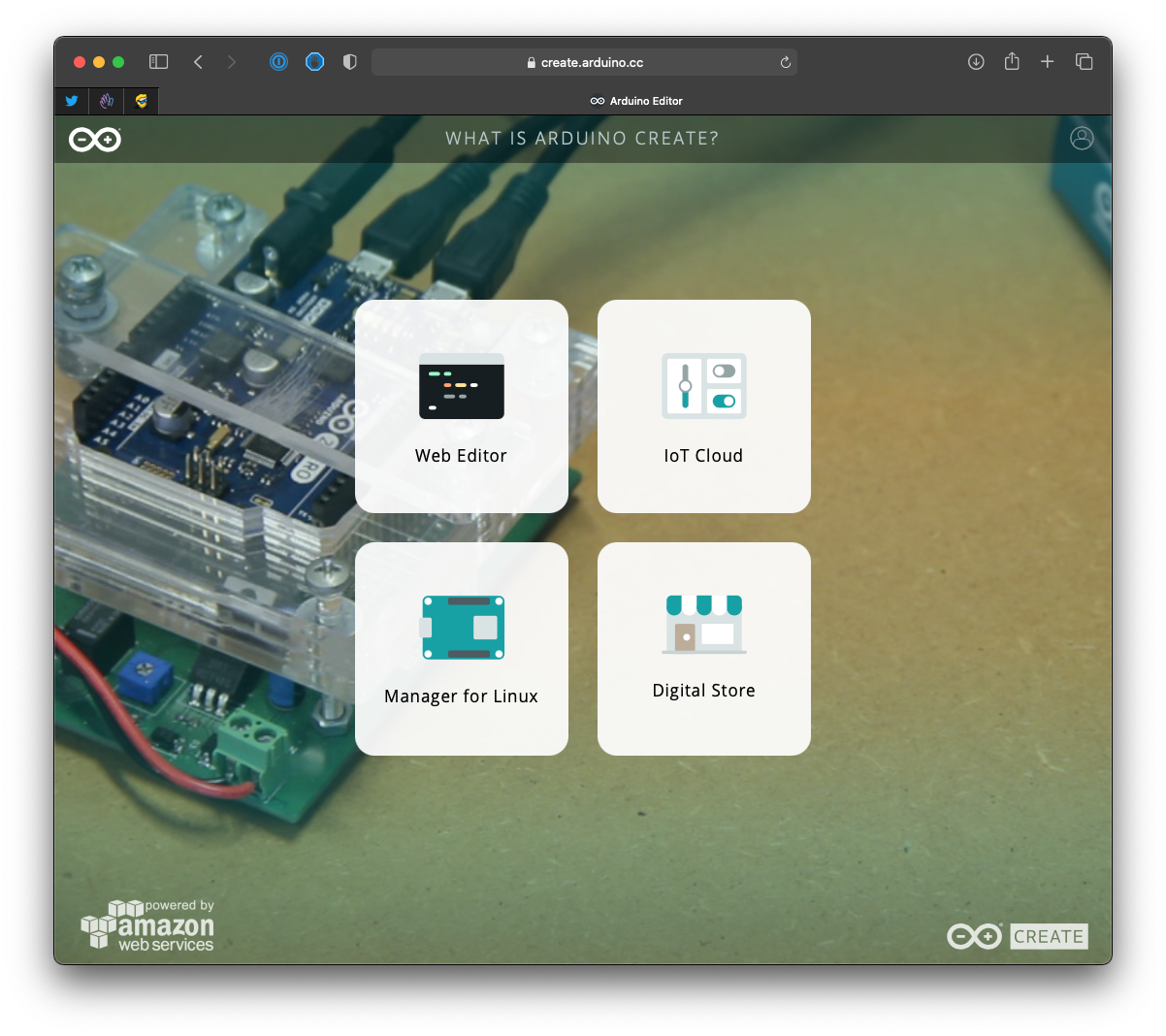Open the privacy report shield icon
The width and height of the screenshot is (1166, 1036).
(x=350, y=62)
